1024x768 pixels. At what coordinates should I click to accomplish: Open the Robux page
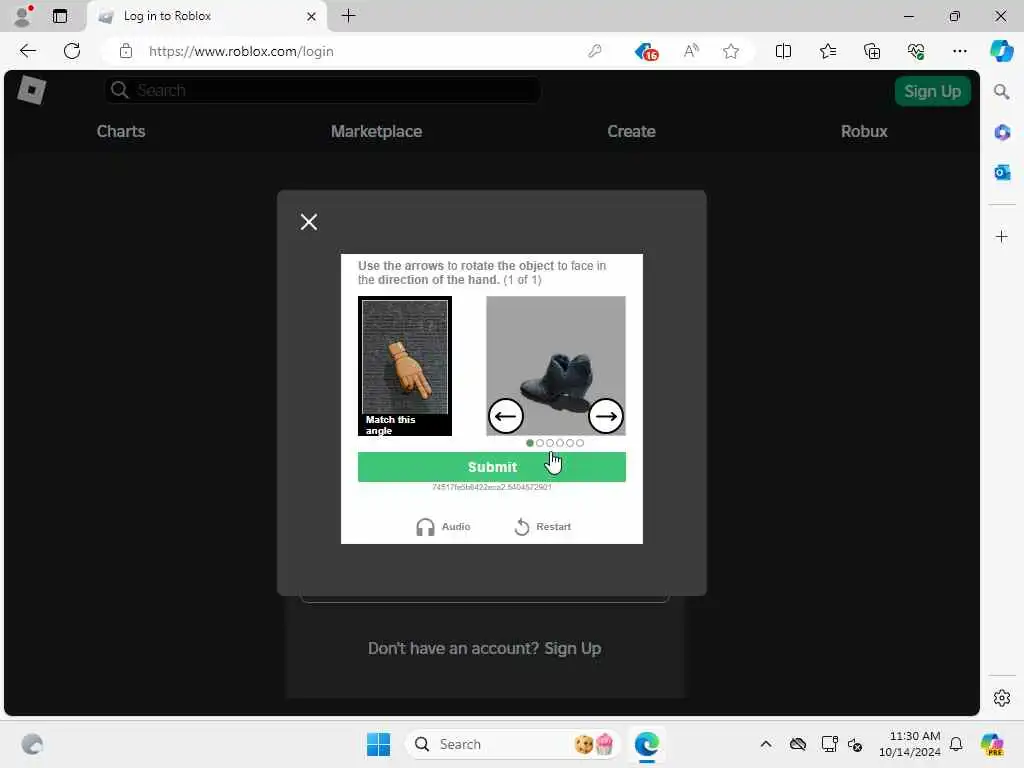(x=864, y=131)
